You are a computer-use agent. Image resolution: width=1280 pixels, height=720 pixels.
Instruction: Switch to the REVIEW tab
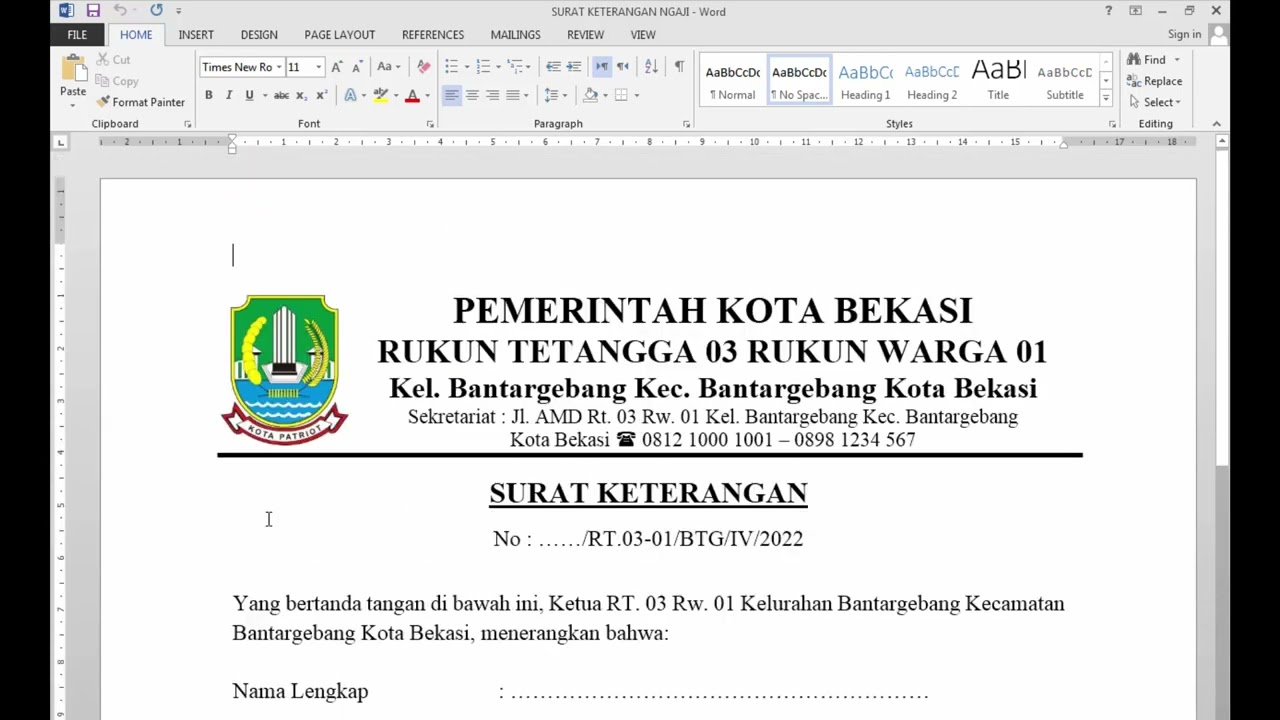pyautogui.click(x=585, y=35)
